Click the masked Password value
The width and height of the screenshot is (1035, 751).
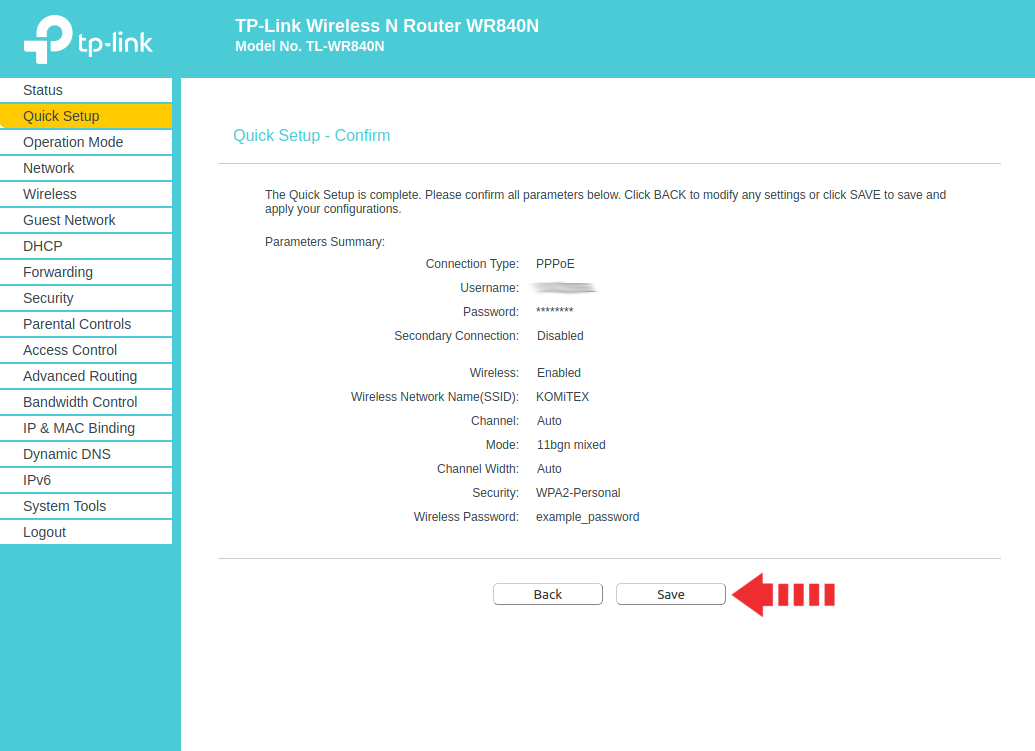(554, 311)
